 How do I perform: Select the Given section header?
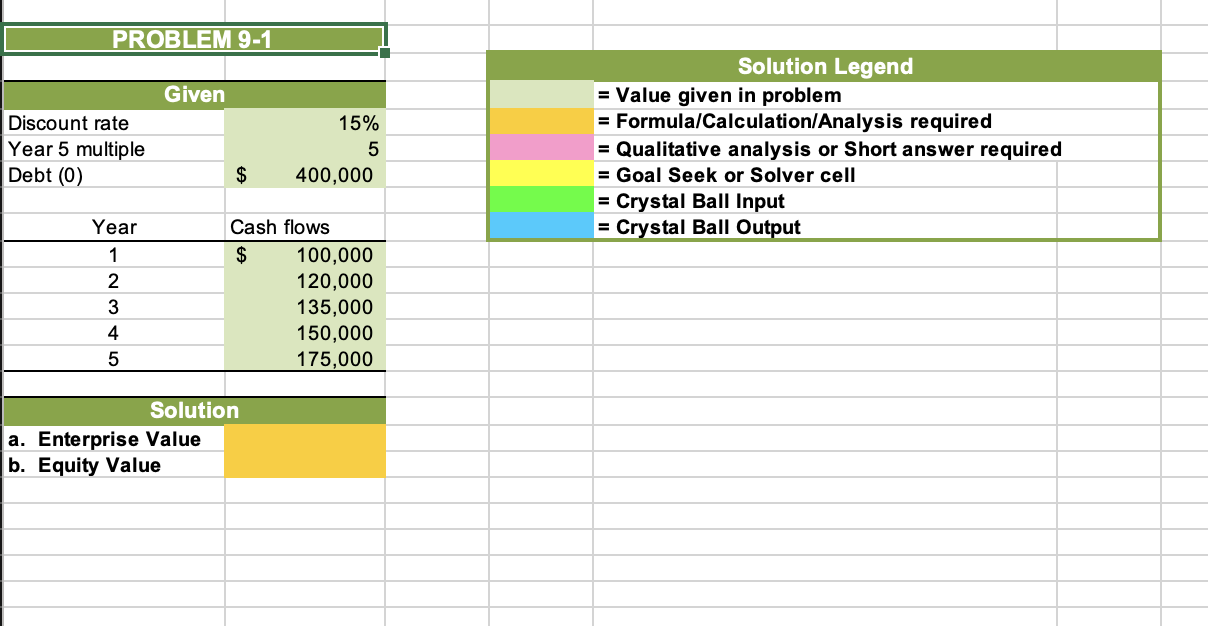point(195,94)
